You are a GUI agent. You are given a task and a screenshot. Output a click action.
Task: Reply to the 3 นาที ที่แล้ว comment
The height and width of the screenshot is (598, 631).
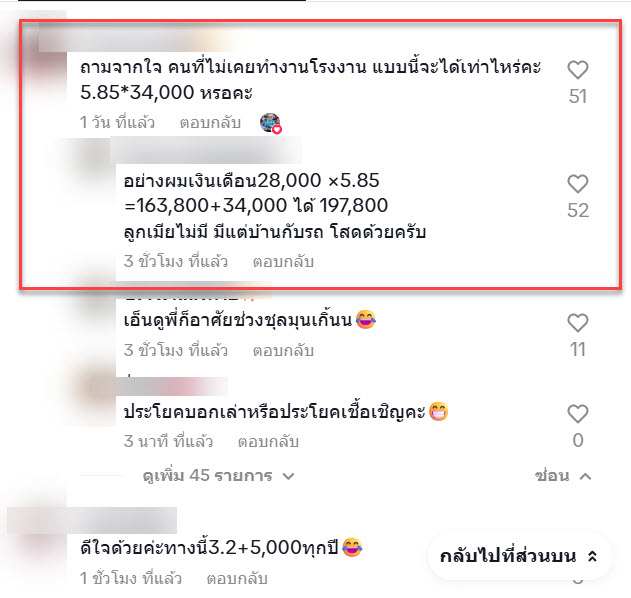click(x=268, y=441)
